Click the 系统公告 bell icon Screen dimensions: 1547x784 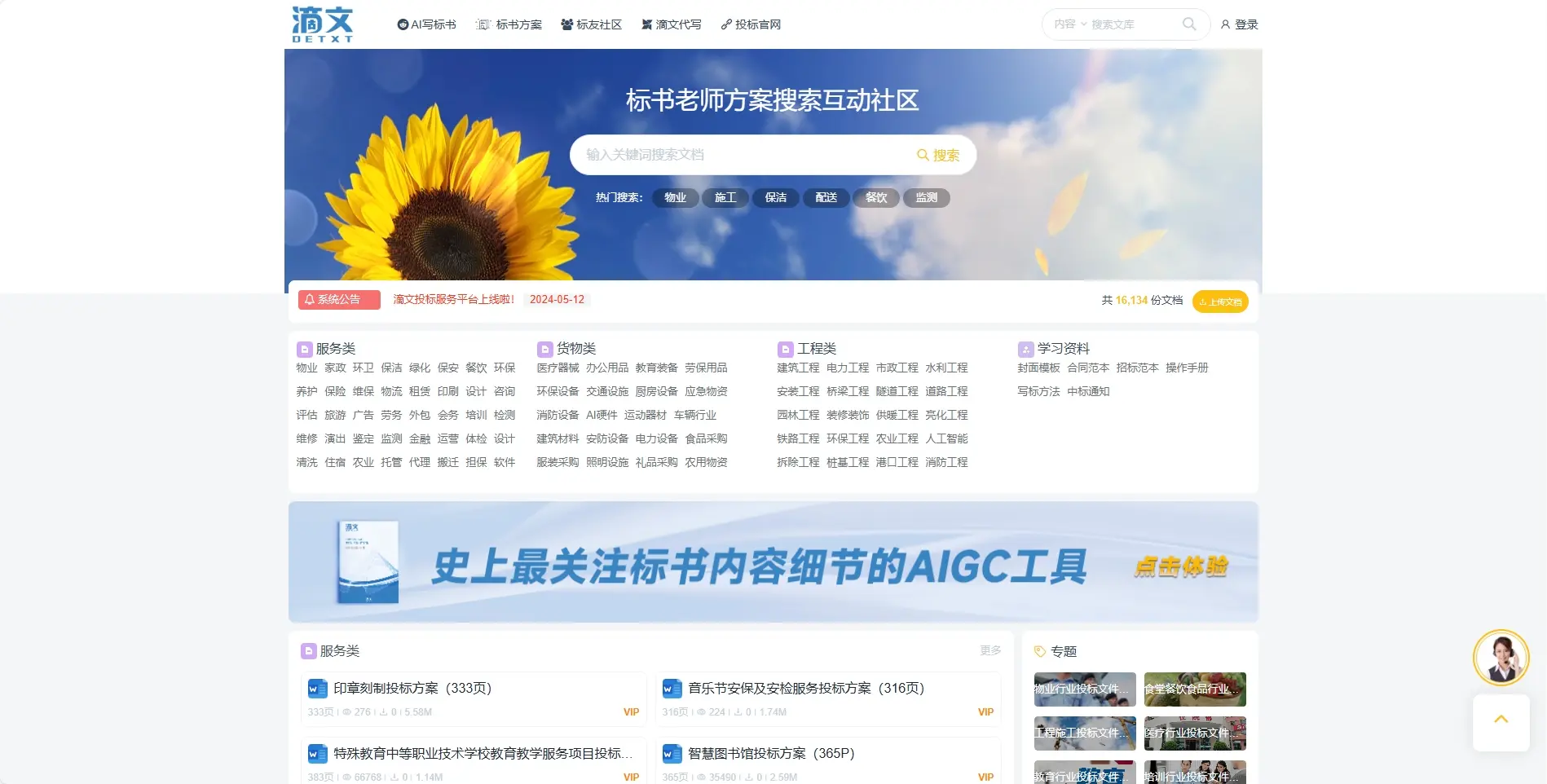pos(310,299)
